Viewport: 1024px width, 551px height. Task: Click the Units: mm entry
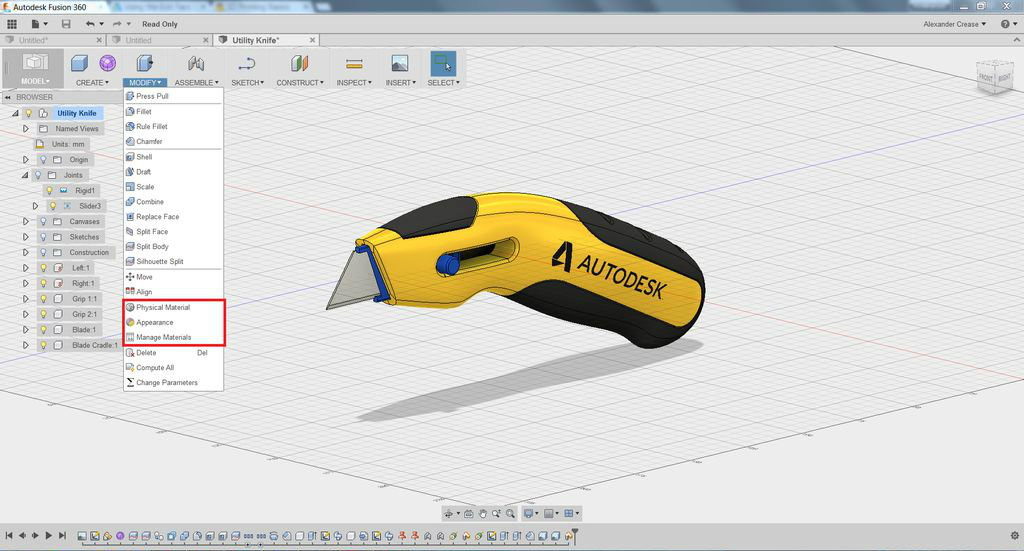(68, 144)
